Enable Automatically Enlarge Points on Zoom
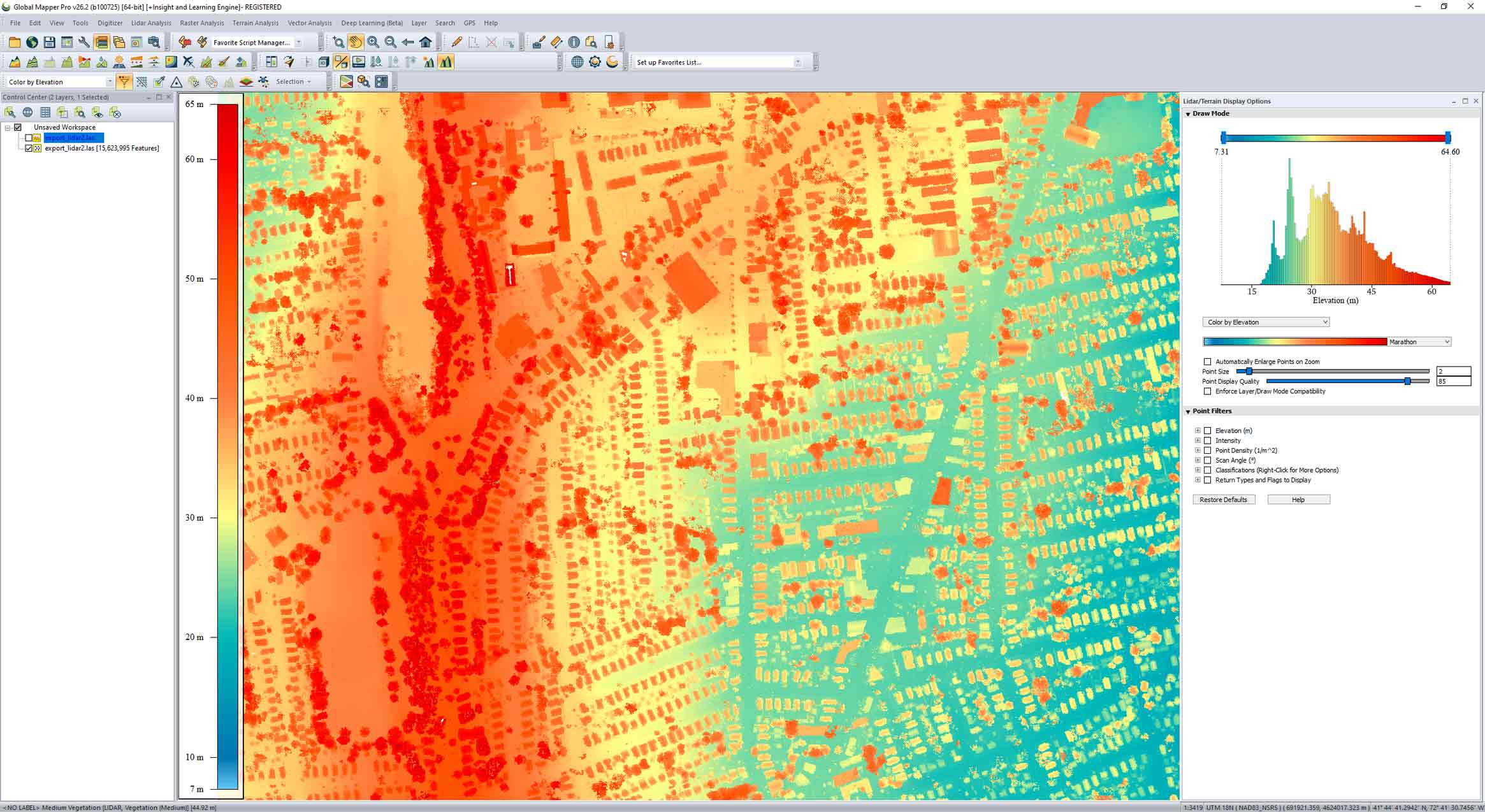 pyautogui.click(x=1207, y=361)
